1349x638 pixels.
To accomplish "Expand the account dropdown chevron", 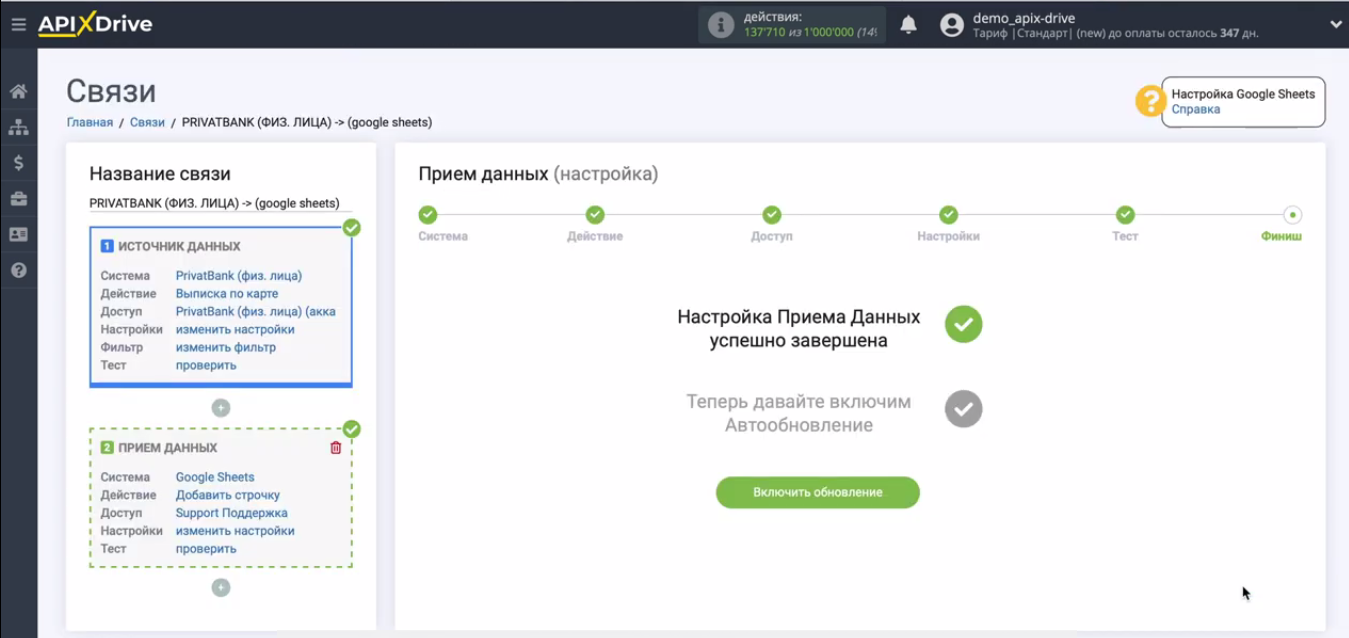I will point(1335,25).
